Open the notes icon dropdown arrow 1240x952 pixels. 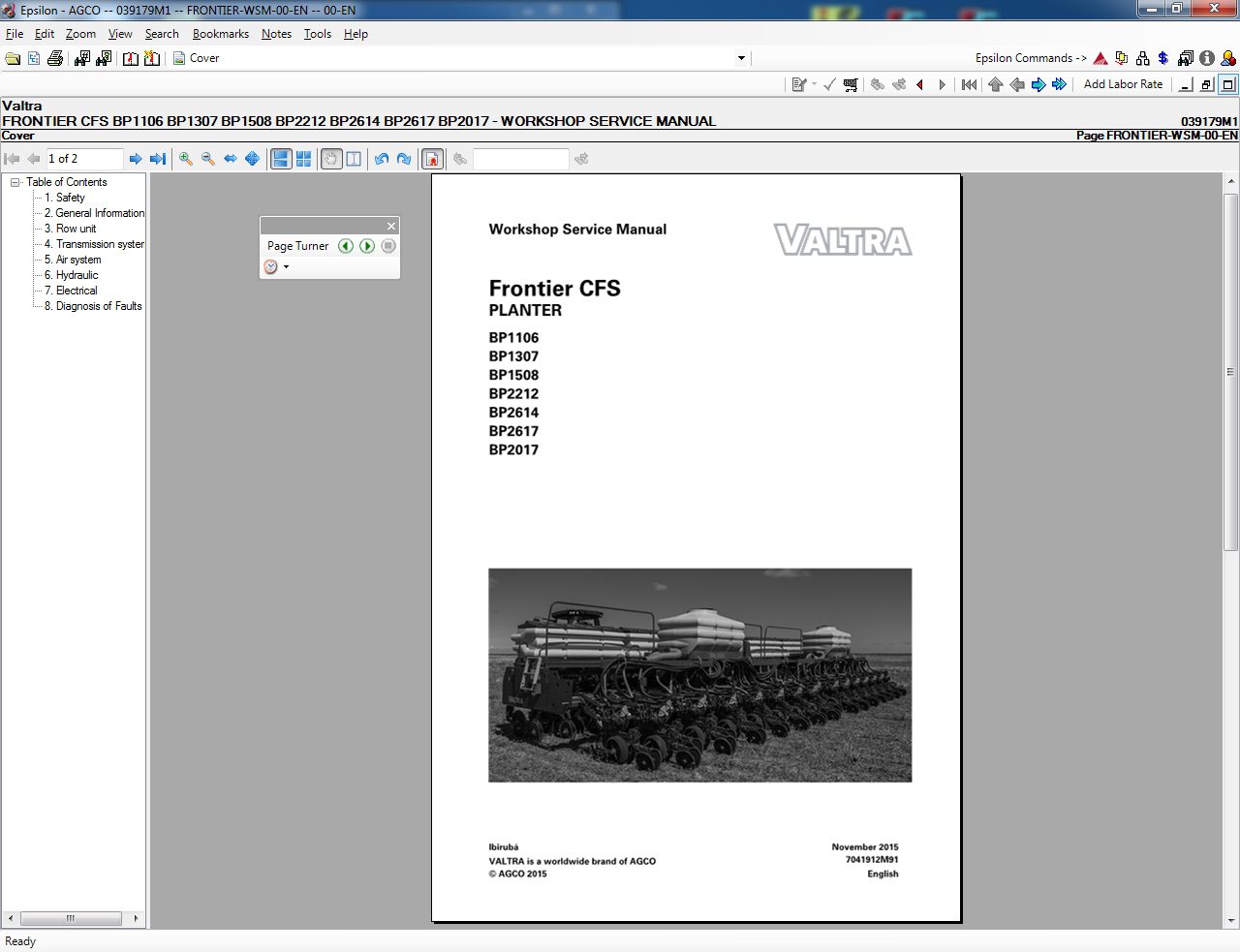(814, 84)
